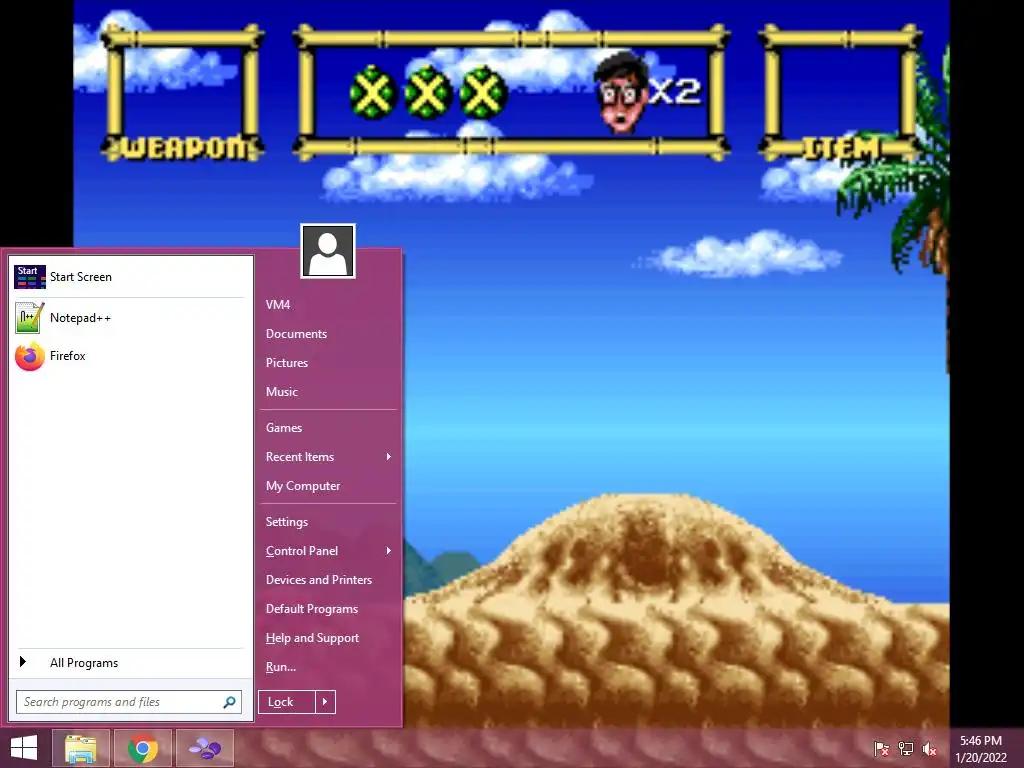Expand the Recent Items submenu arrow

click(389, 456)
